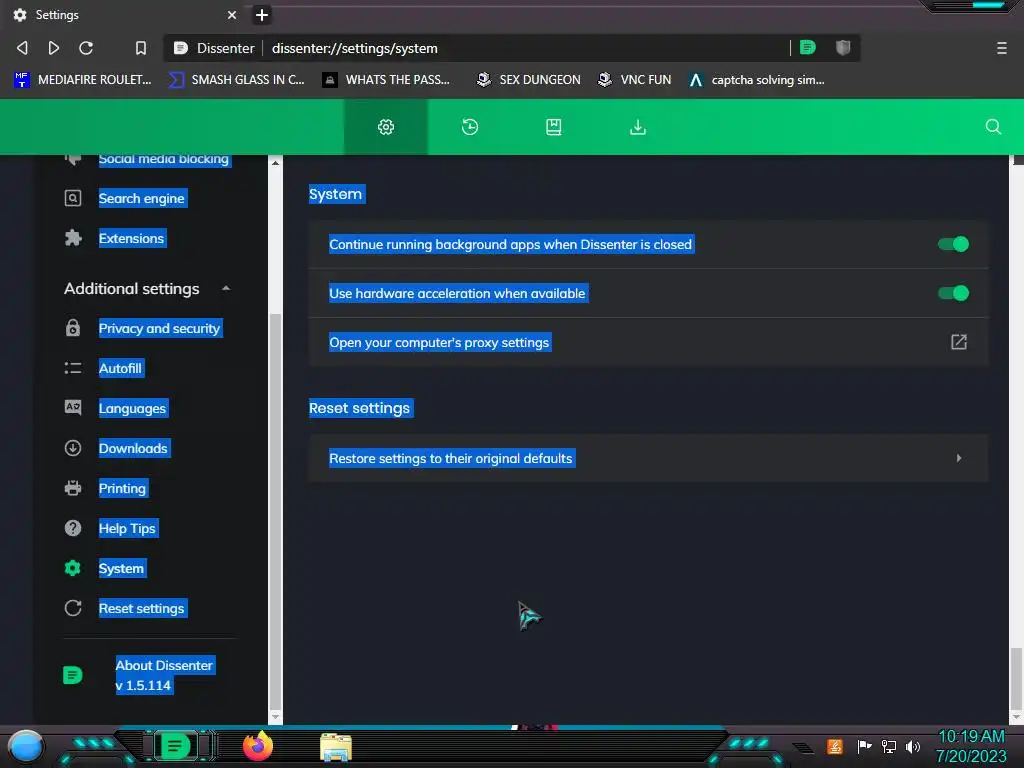Open Privacy and security settings

click(x=159, y=328)
